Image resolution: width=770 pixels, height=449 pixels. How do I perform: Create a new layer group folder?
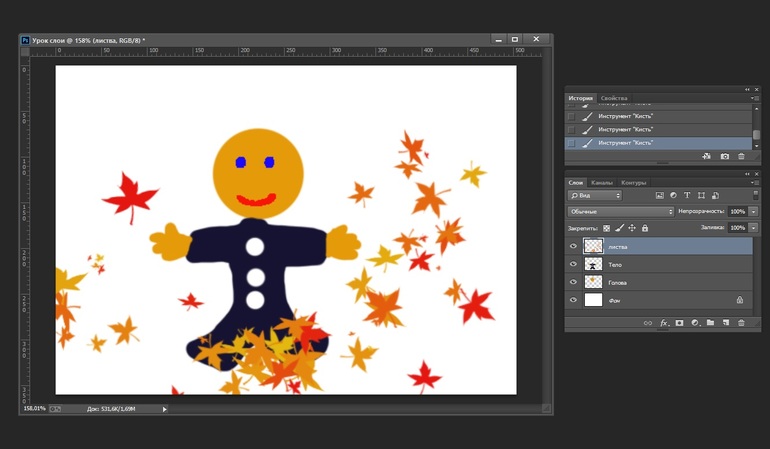[710, 323]
